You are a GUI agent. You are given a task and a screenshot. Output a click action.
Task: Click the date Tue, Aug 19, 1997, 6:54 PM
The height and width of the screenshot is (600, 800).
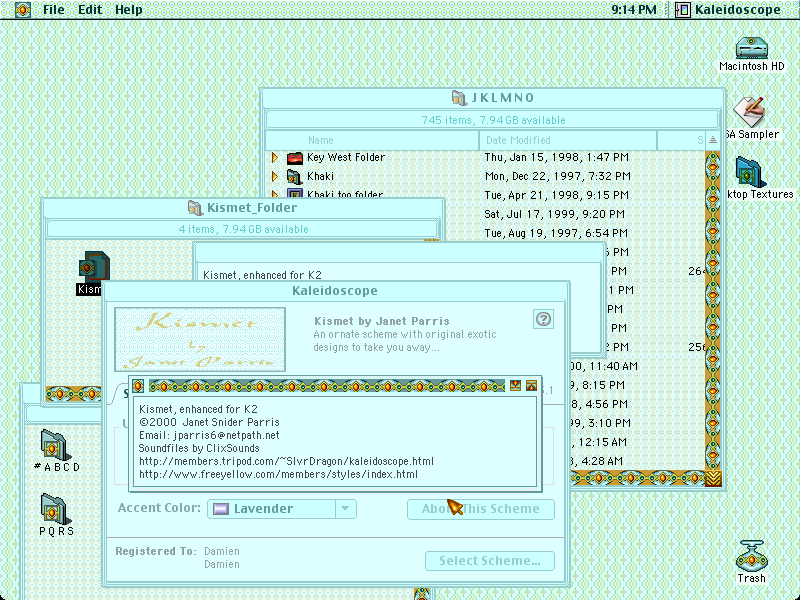point(556,233)
